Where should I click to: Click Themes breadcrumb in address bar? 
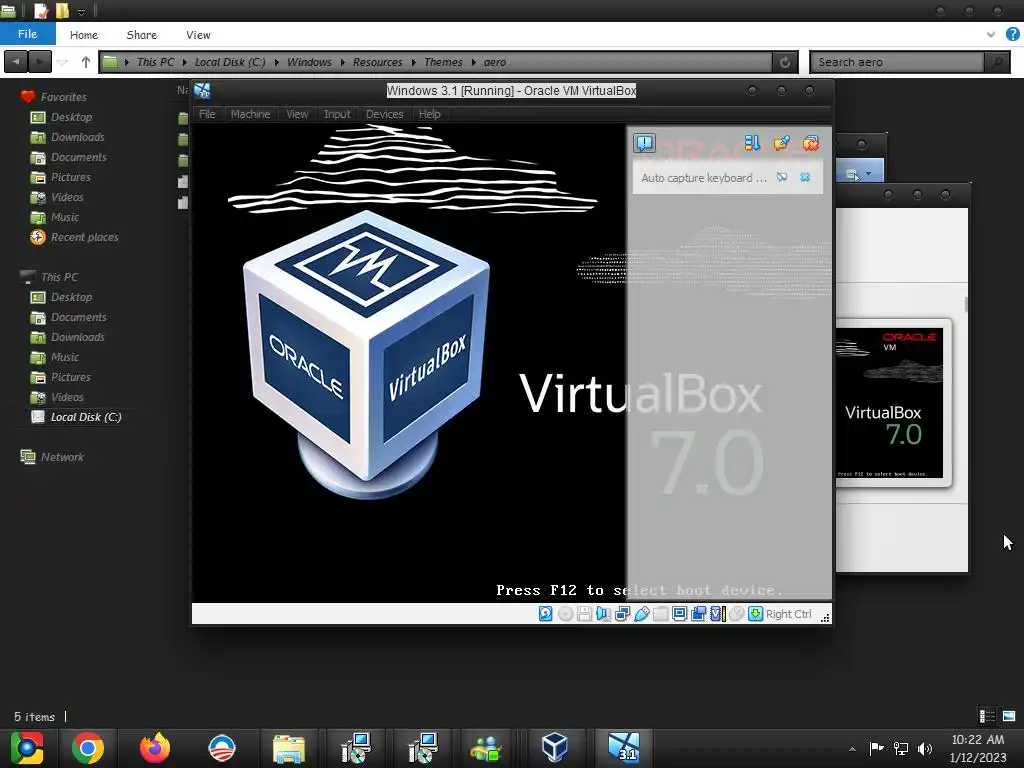pos(443,62)
